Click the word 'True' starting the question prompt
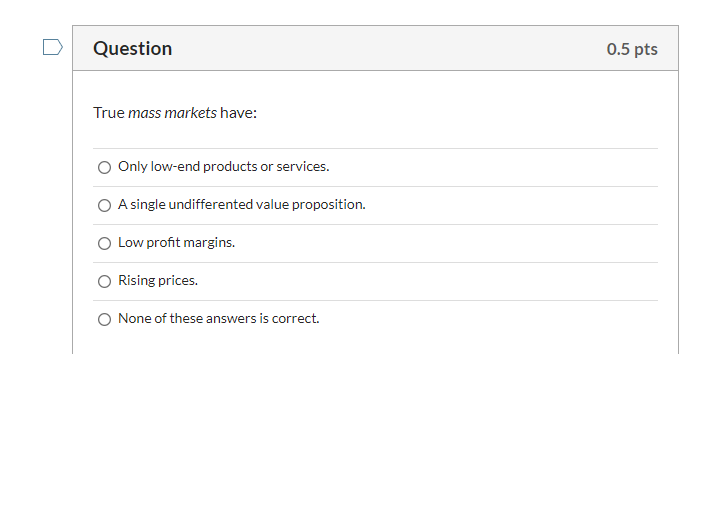Viewport: 702px width, 528px height. (x=109, y=113)
